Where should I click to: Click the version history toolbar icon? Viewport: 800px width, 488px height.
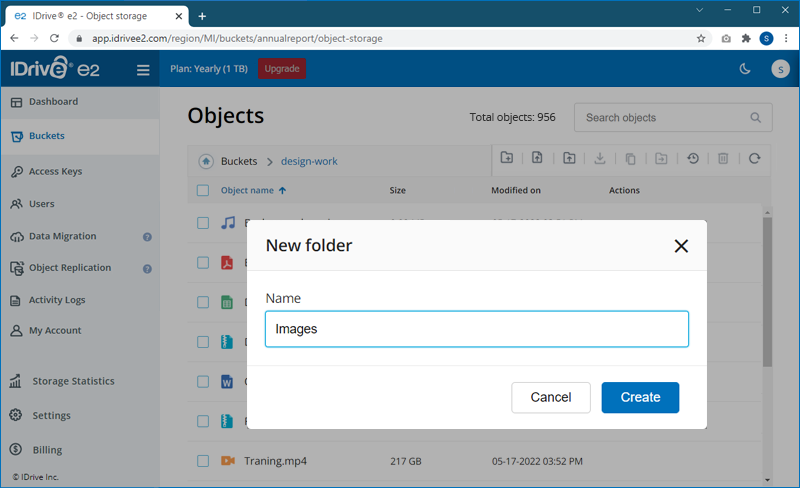[692, 158]
